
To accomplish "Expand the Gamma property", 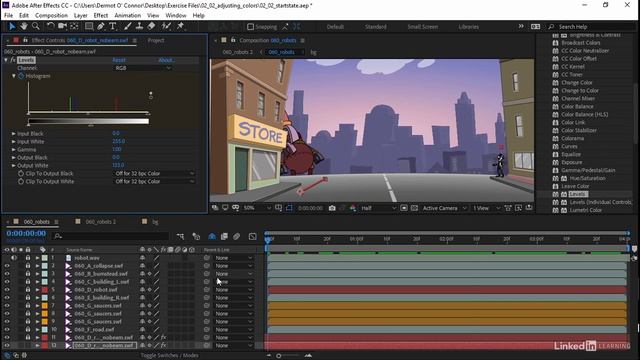I will click(x=13, y=149).
